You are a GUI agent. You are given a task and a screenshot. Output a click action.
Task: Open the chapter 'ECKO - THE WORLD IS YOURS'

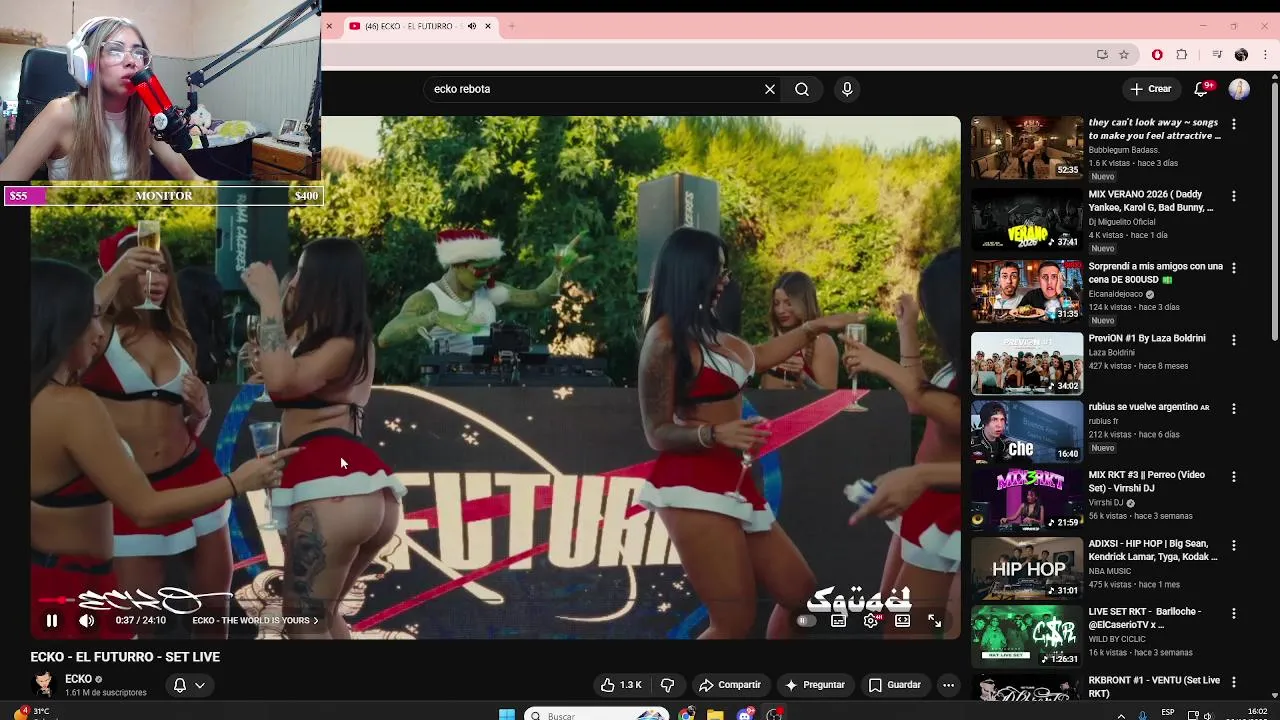click(255, 621)
